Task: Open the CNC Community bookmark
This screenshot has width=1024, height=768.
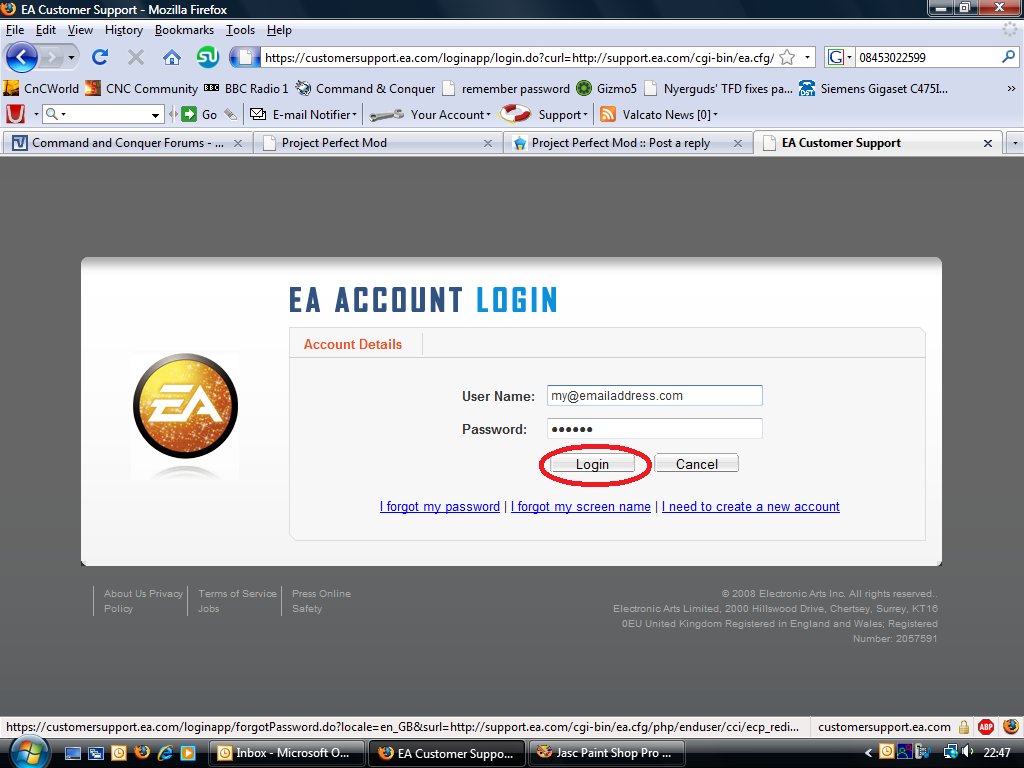Action: 142,88
